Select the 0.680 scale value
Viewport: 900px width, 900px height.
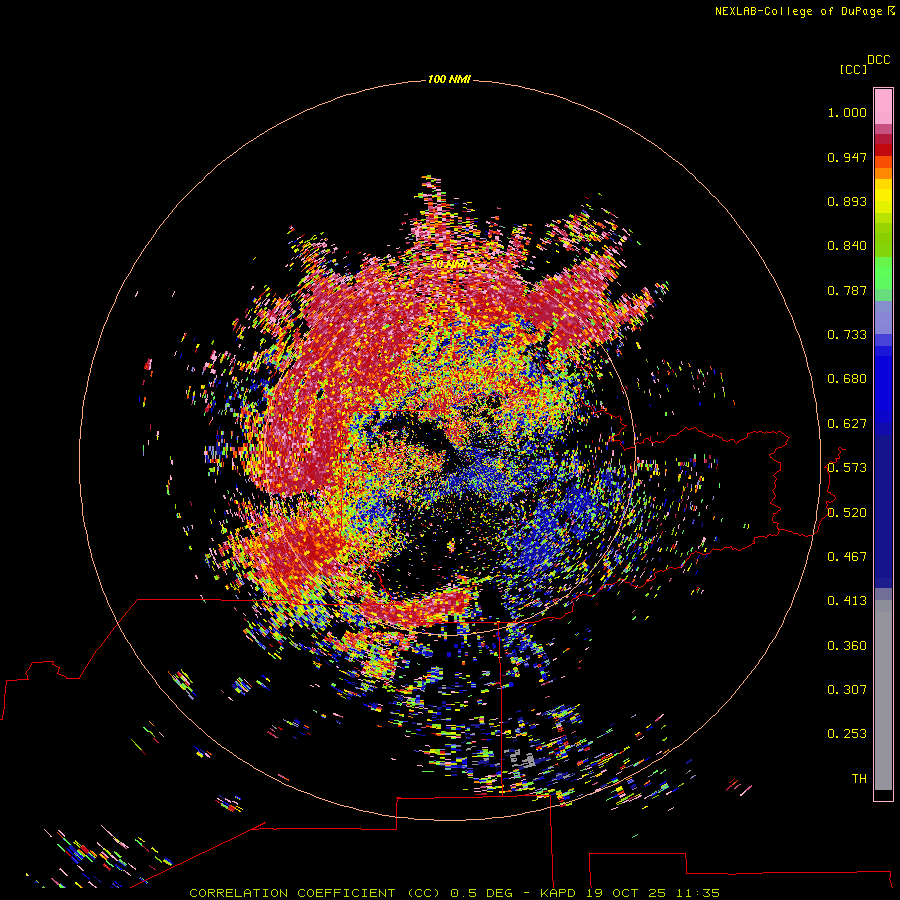(847, 379)
